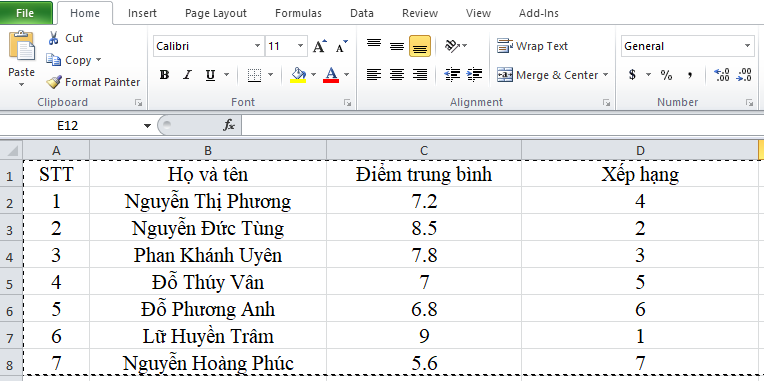
Task: Open the File tab
Action: [x=25, y=13]
